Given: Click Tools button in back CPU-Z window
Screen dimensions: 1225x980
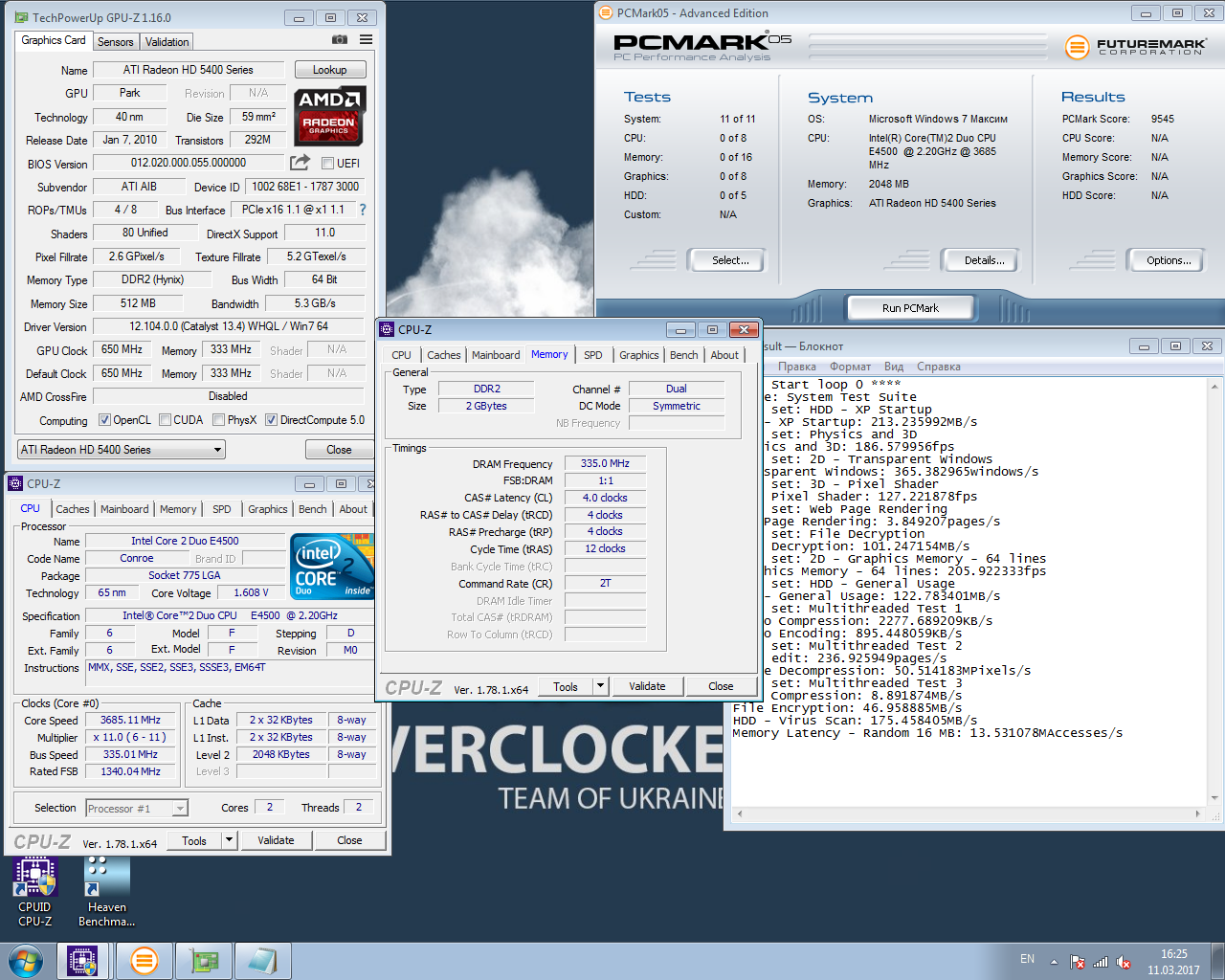Looking at the screenshot, I should point(194,840).
